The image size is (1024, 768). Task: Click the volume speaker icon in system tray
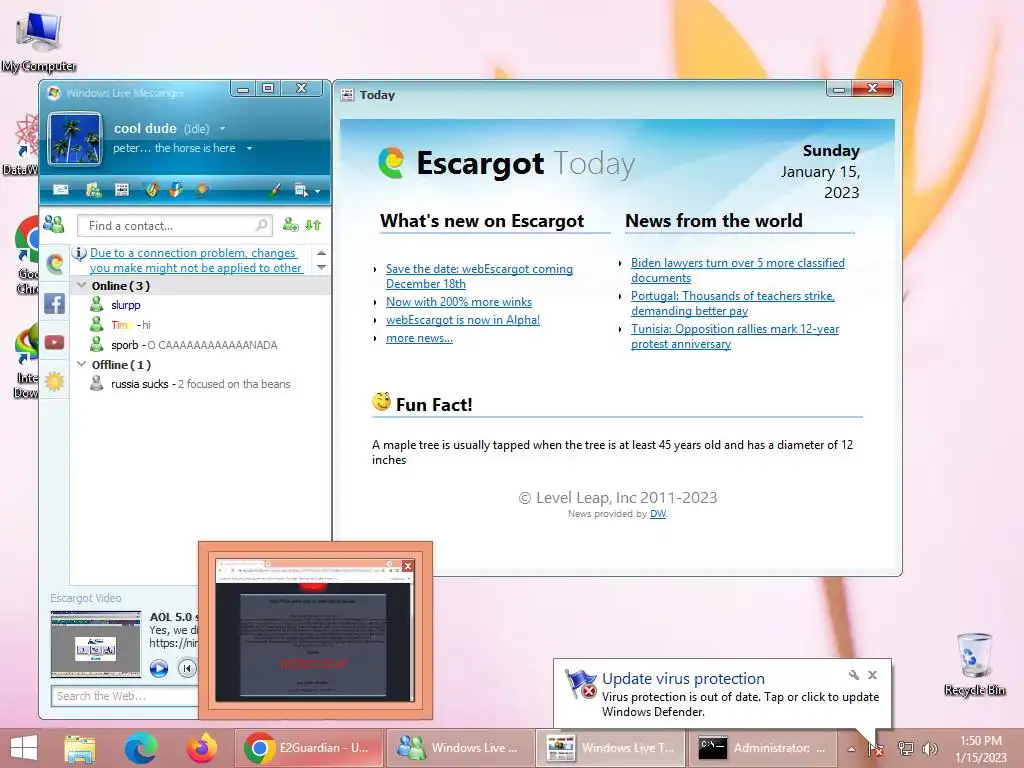pyautogui.click(x=930, y=749)
